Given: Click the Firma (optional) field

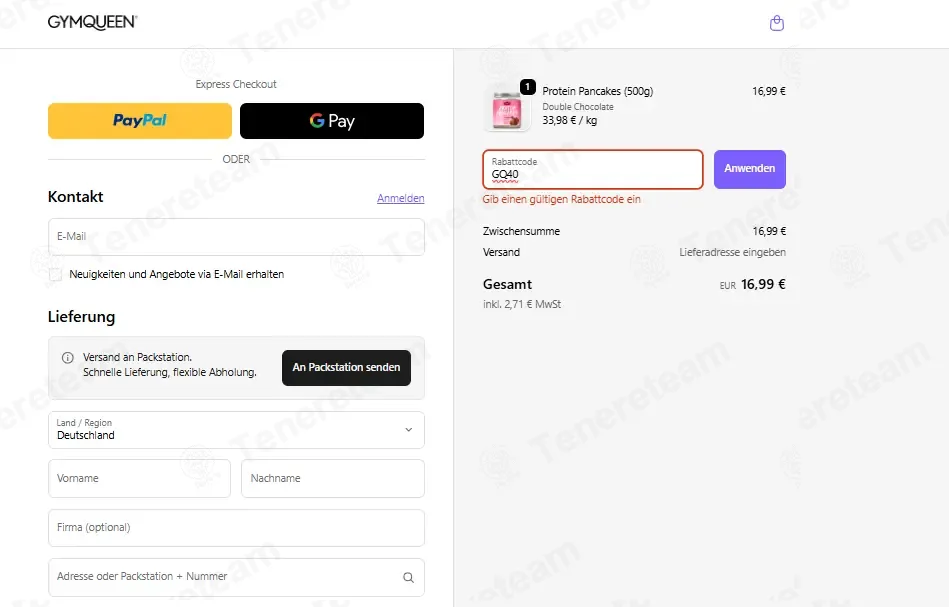Looking at the screenshot, I should 236,527.
